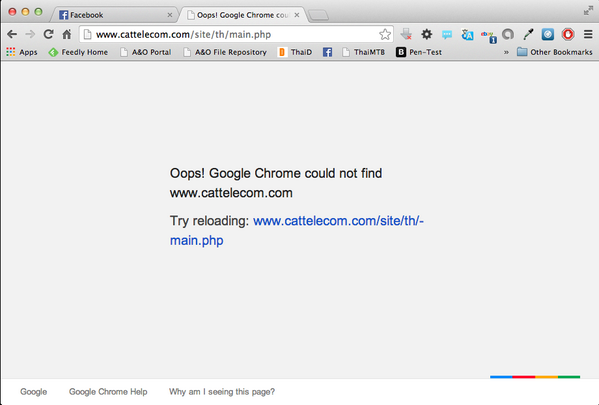This screenshot has height=405, width=599.
Task: Close the Facebook tab
Action: (170, 15)
